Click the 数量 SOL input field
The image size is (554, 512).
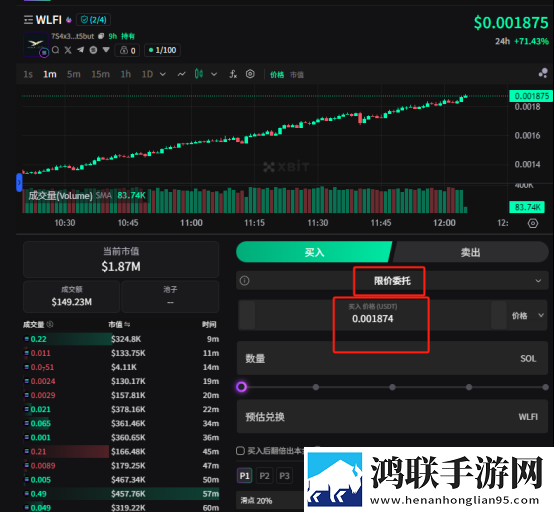click(392, 358)
